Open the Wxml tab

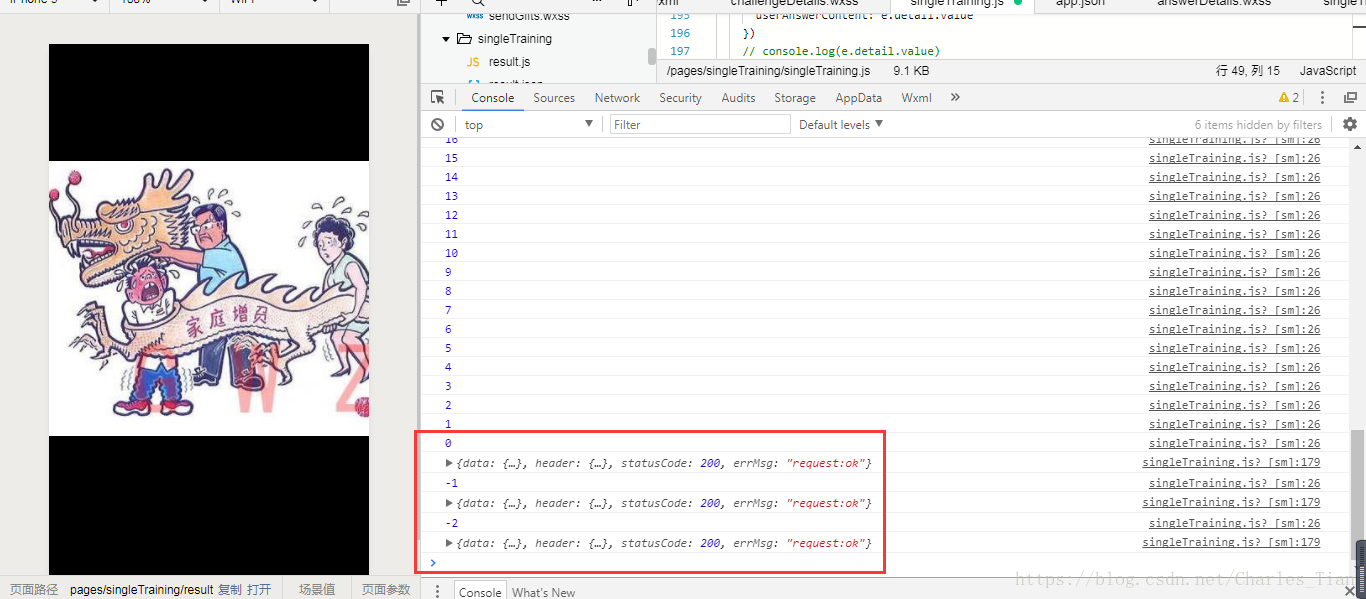point(916,97)
